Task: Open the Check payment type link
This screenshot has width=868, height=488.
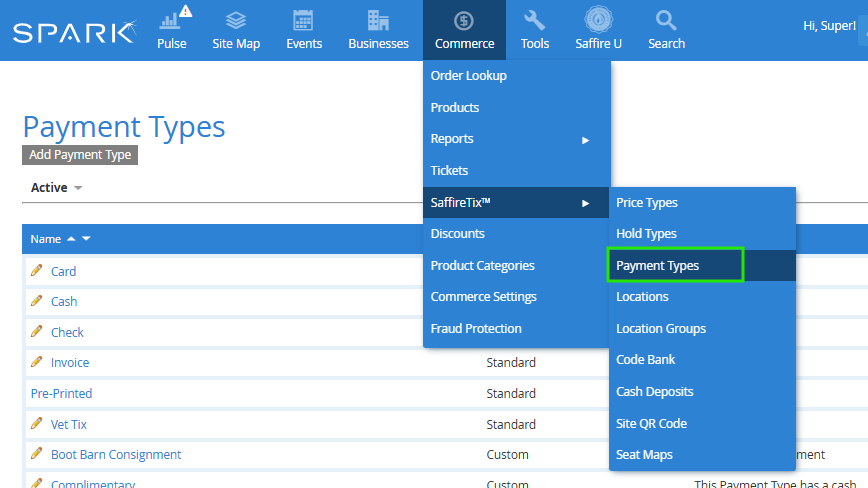Action: pyautogui.click(x=67, y=332)
